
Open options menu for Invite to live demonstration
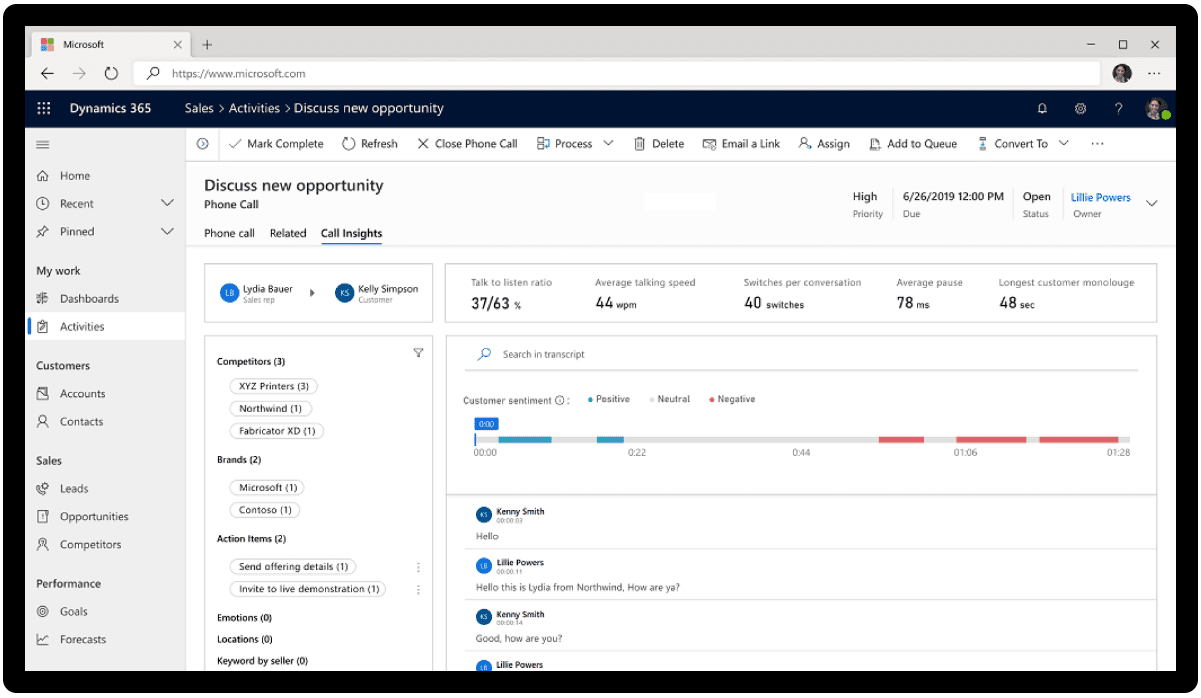(x=418, y=590)
